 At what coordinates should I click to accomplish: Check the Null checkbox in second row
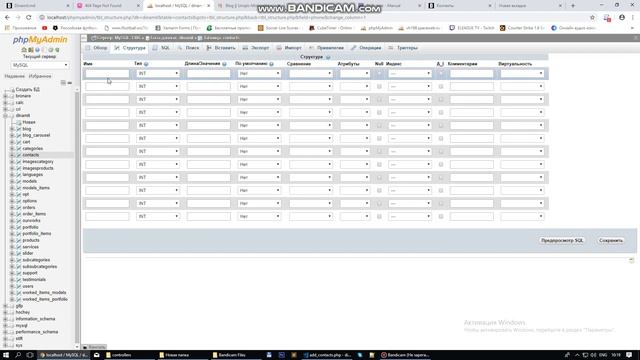coord(379,87)
